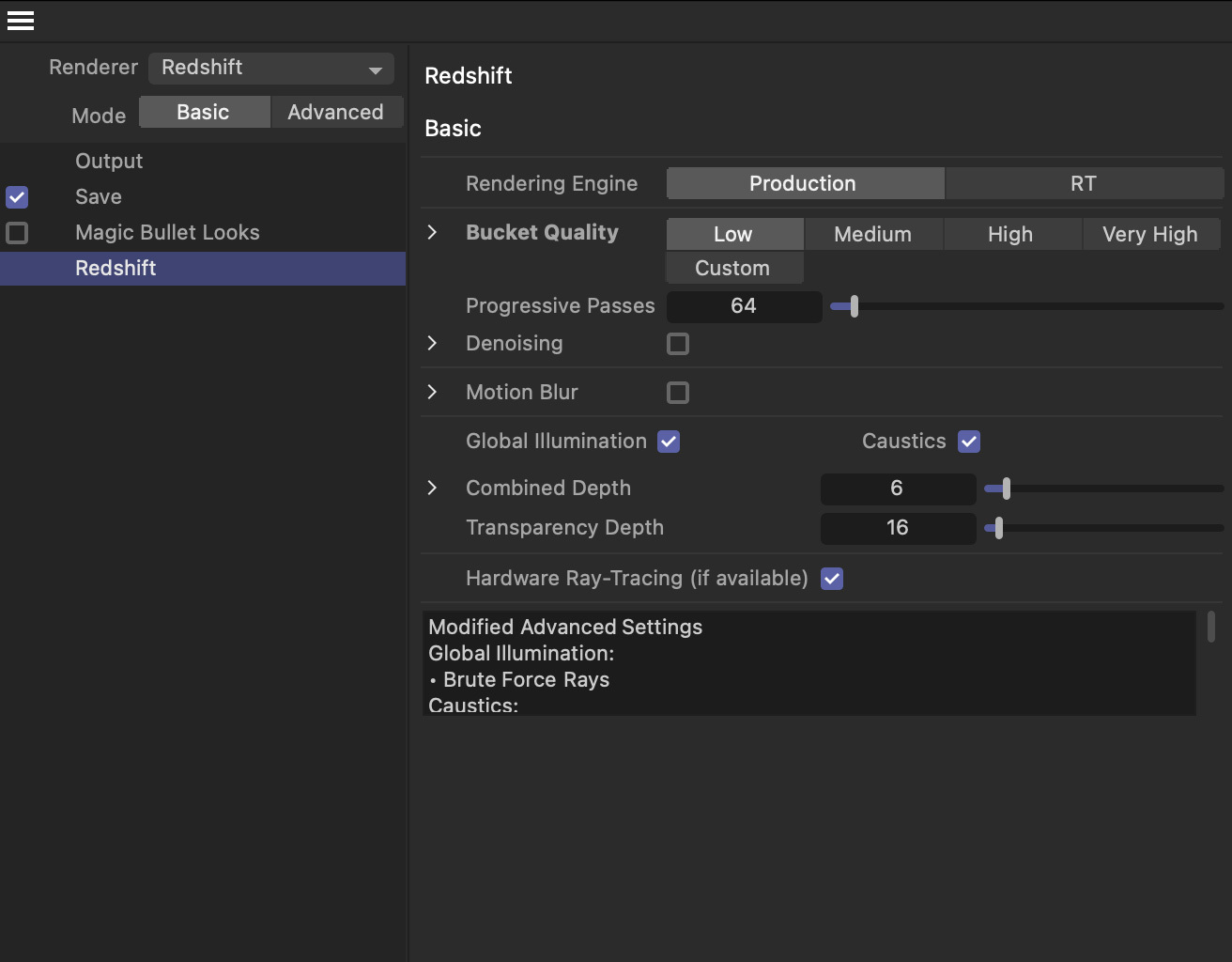Viewport: 1232px width, 962px height.
Task: Click the 'Transparency Depth' label
Action: pyautogui.click(x=565, y=527)
